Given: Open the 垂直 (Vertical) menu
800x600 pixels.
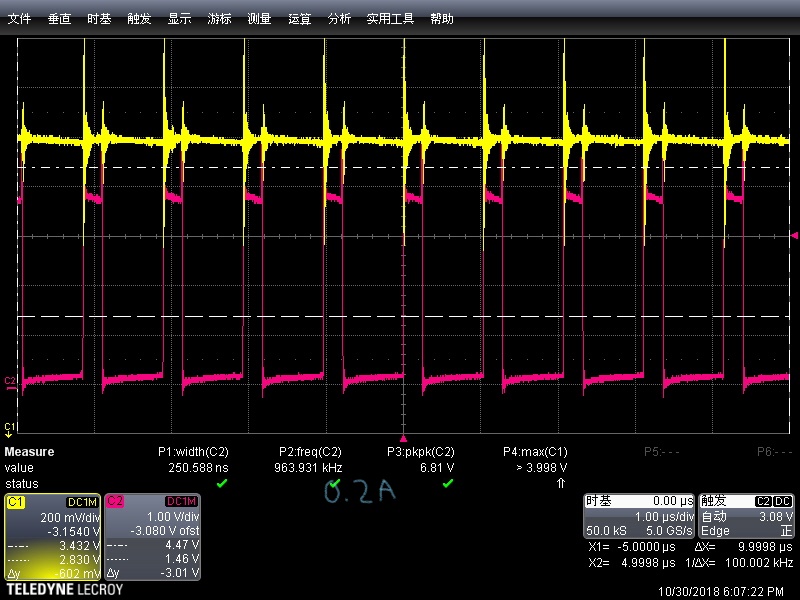Looking at the screenshot, I should [59, 19].
